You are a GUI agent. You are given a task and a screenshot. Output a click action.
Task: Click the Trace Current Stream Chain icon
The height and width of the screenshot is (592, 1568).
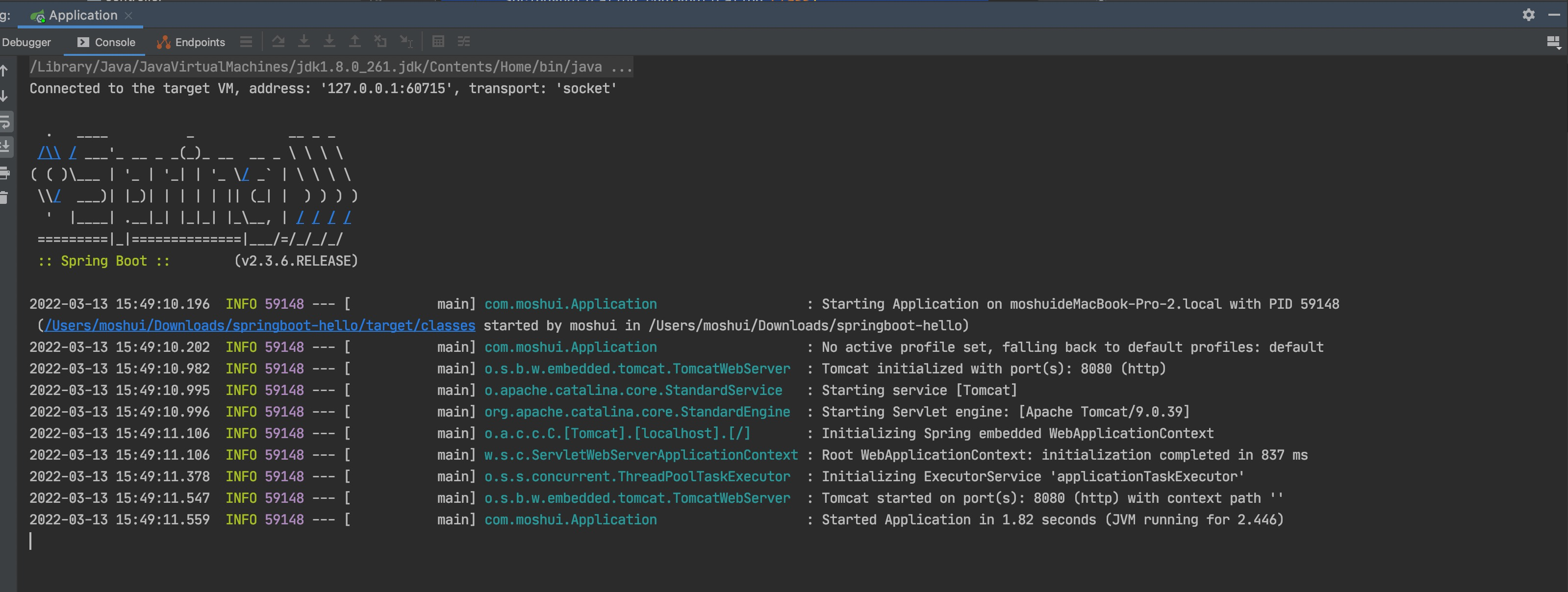click(x=464, y=41)
